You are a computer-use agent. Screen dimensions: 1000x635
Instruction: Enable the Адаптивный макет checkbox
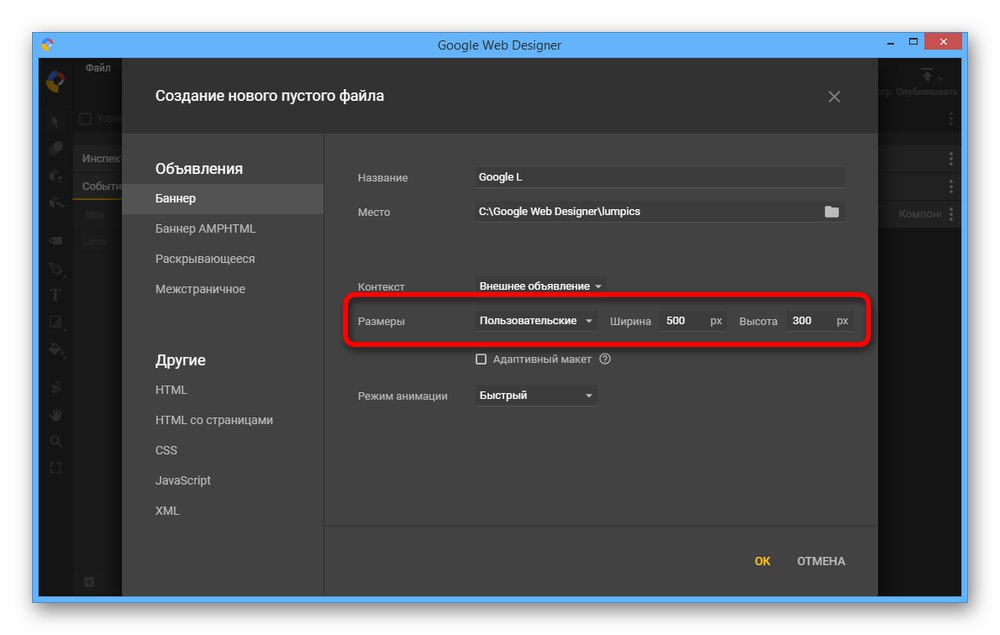(x=481, y=359)
